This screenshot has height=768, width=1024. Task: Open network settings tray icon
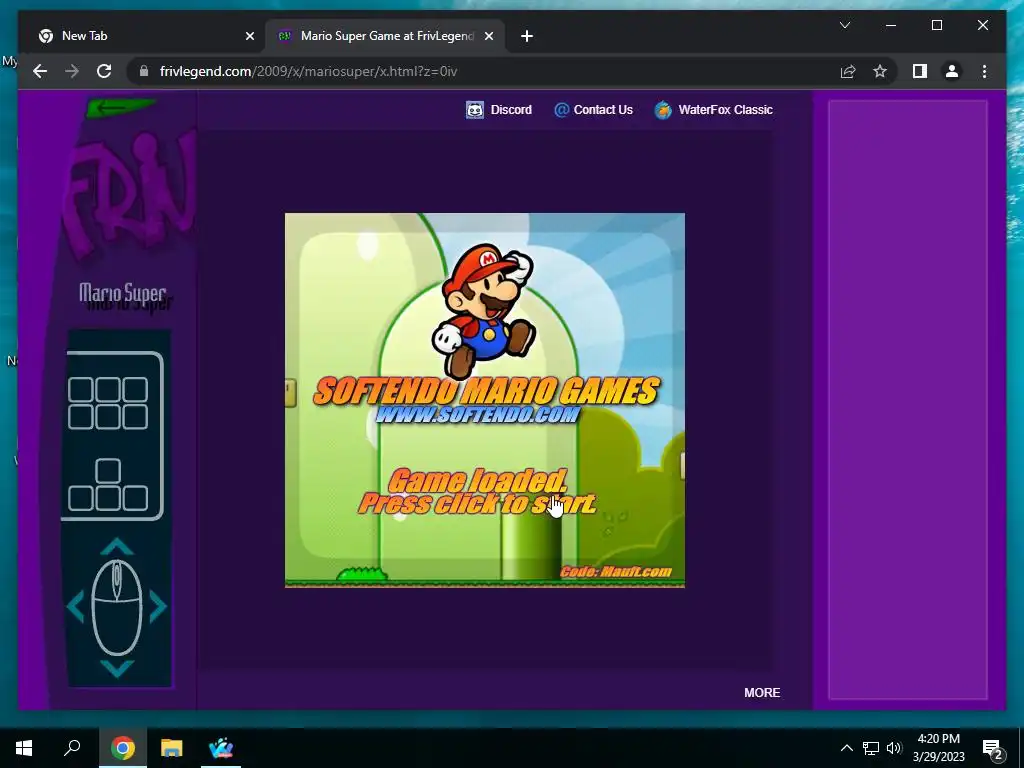pyautogui.click(x=871, y=748)
